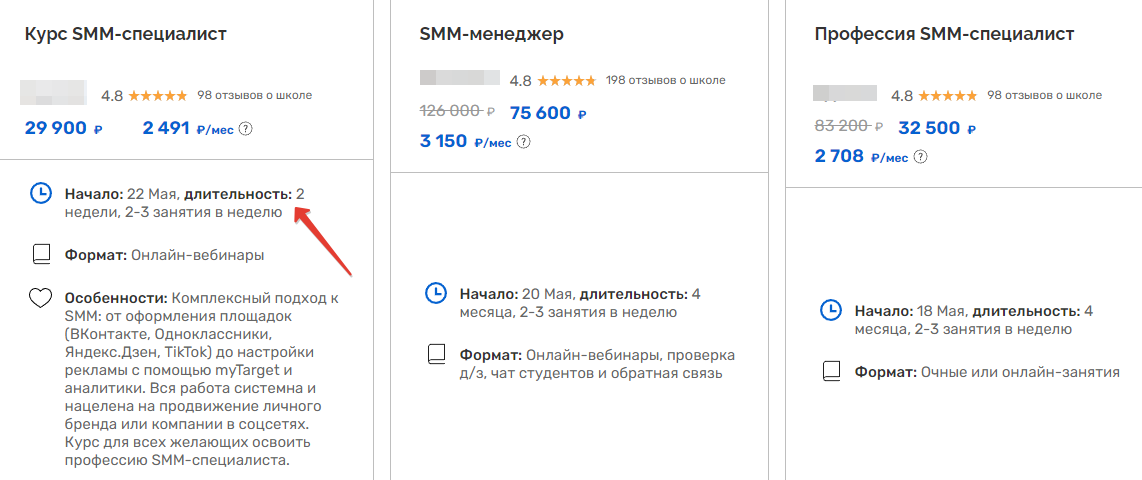Click the 32 500 ₽ discounted price
The height and width of the screenshot is (480, 1142).
(x=937, y=128)
